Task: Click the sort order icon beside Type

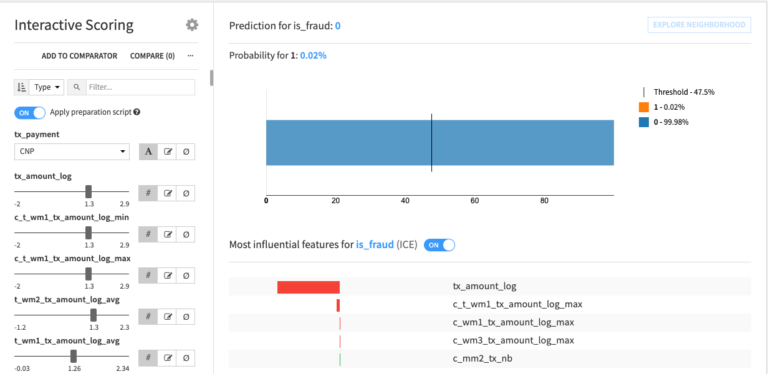Action: pos(22,87)
